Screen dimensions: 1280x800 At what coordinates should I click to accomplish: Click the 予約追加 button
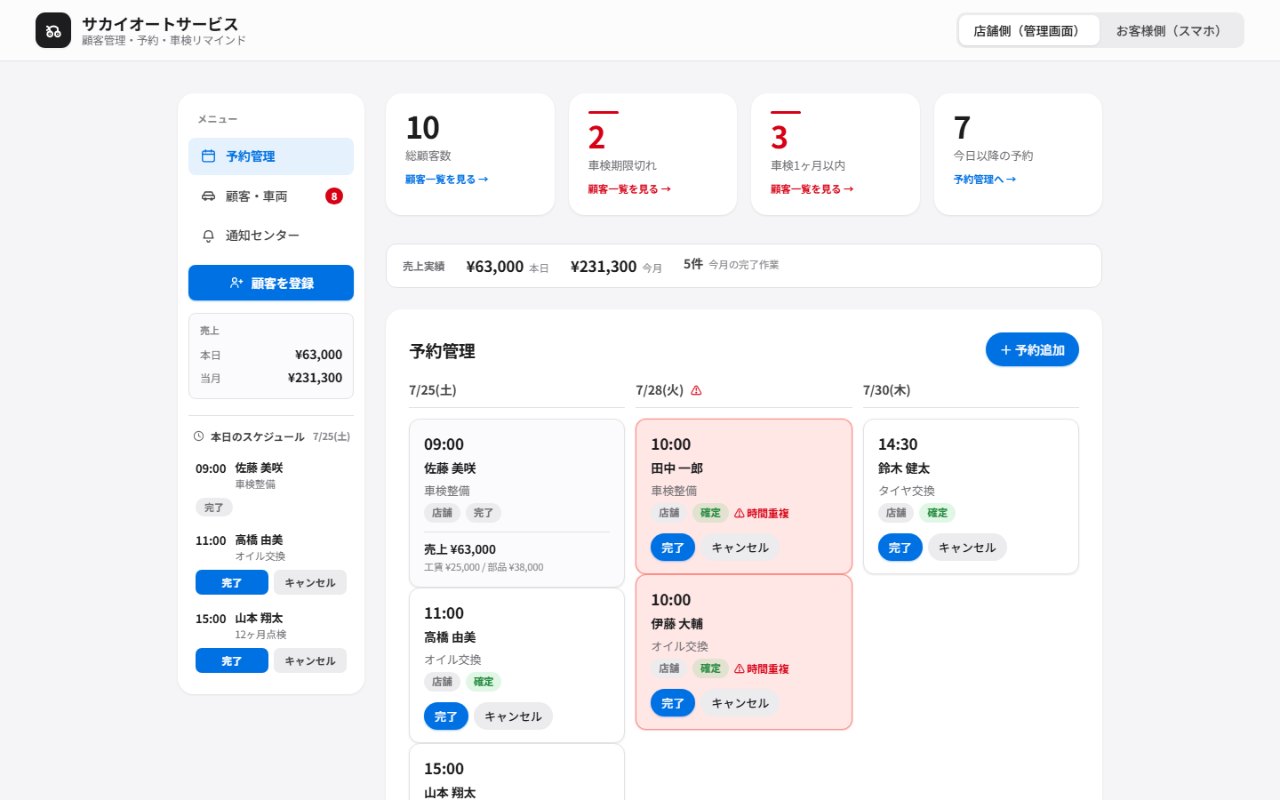coord(1032,350)
